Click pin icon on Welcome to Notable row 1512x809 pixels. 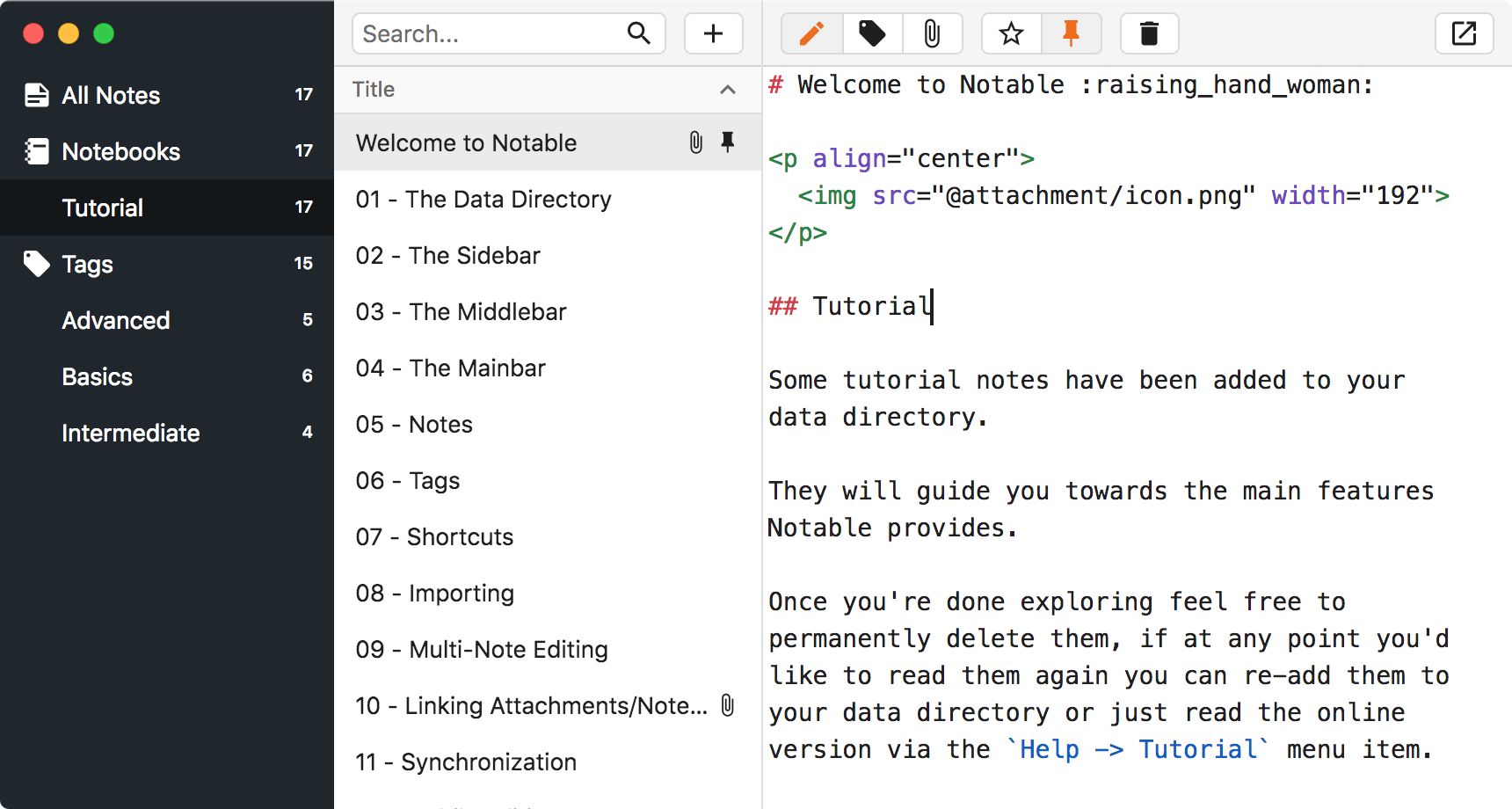(728, 142)
